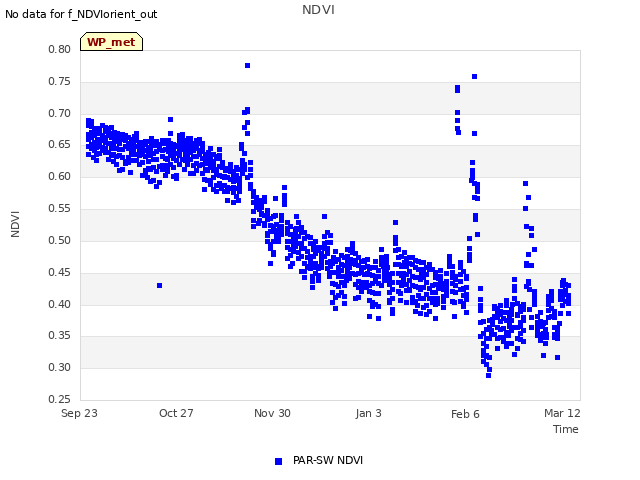
Task: Click the 0.80 y-axis tick label
Action: 60,49
